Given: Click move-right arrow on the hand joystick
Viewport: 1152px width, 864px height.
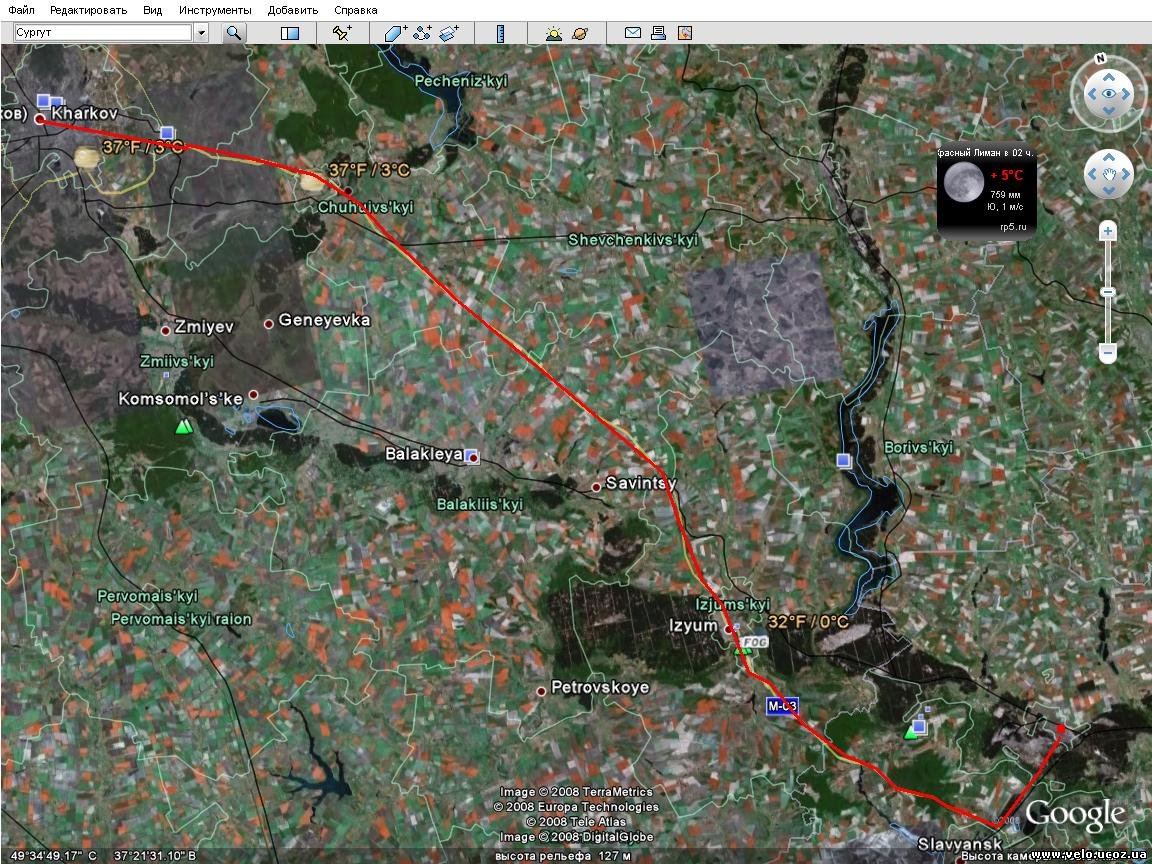Looking at the screenshot, I should click(1126, 174).
